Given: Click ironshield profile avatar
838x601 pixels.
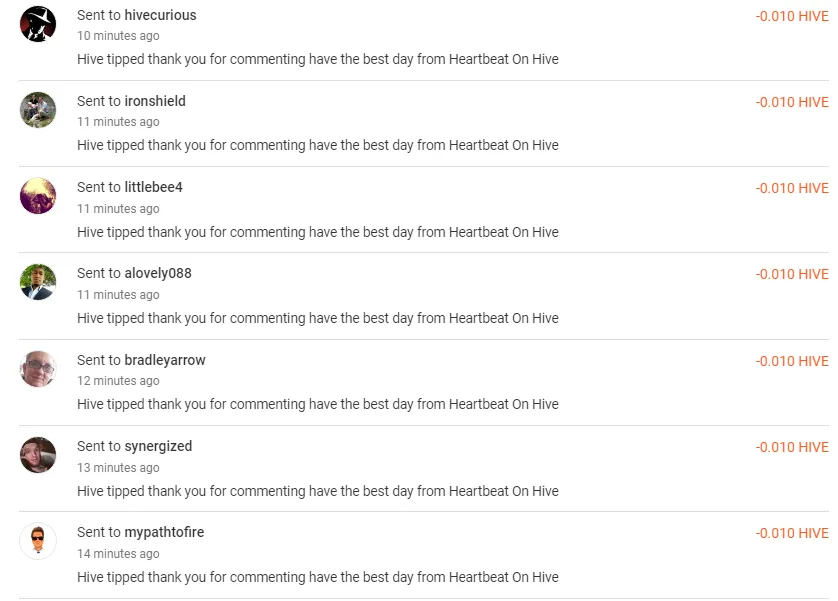Looking at the screenshot, I should tap(38, 110).
